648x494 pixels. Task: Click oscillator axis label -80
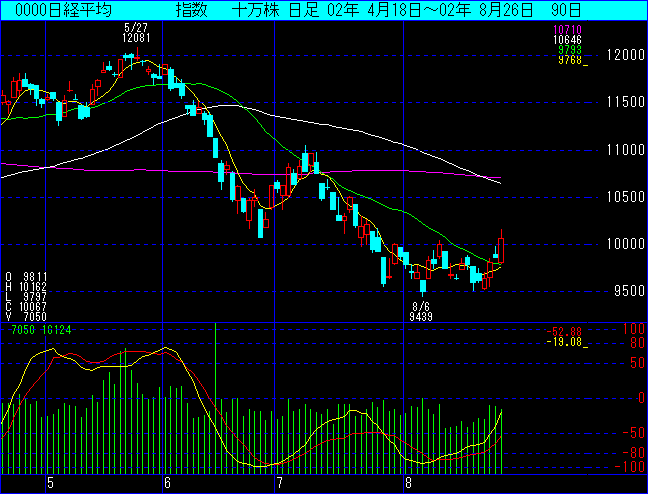(634, 453)
